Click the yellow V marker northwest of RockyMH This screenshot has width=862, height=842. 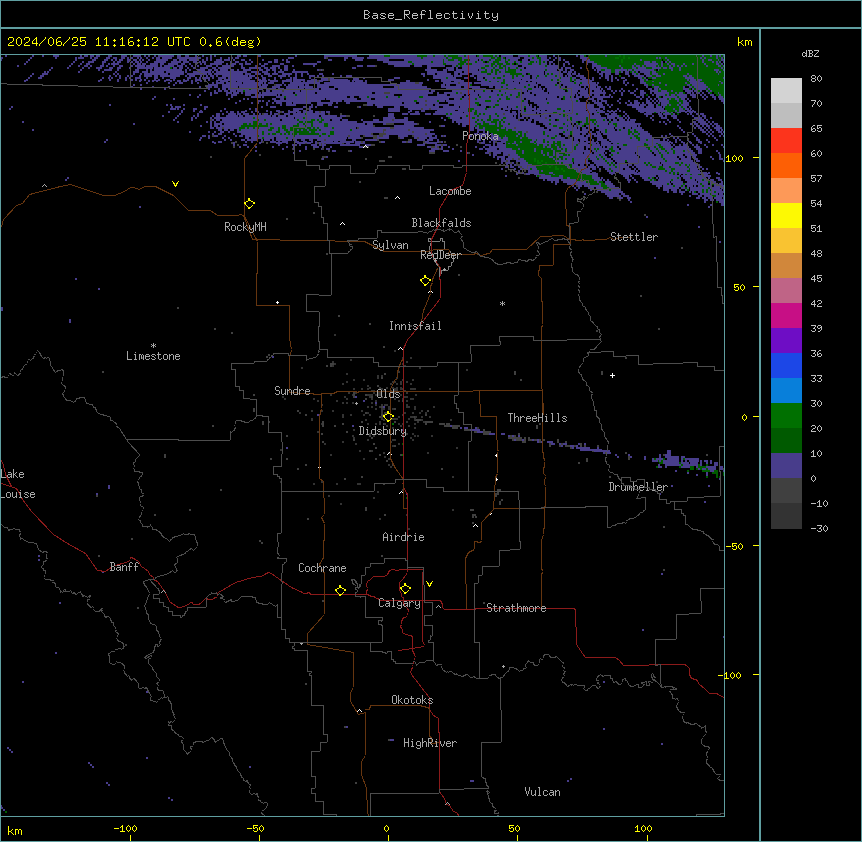click(x=175, y=184)
